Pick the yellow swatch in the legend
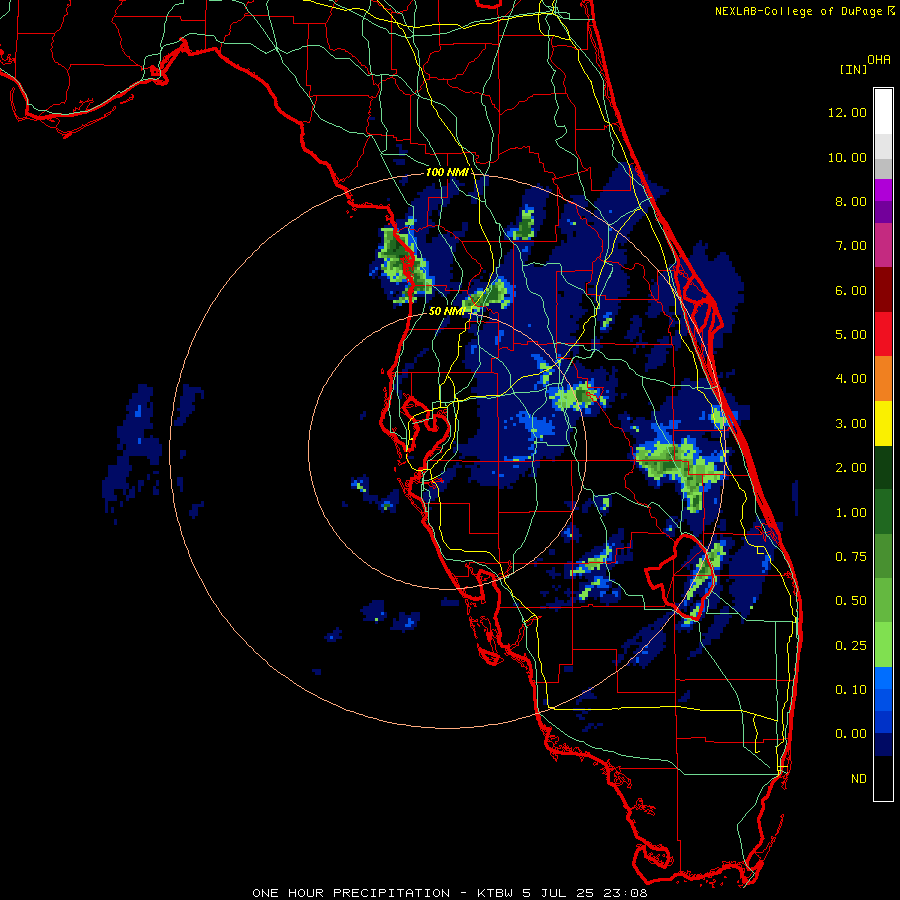This screenshot has height=900, width=900. 883,424
